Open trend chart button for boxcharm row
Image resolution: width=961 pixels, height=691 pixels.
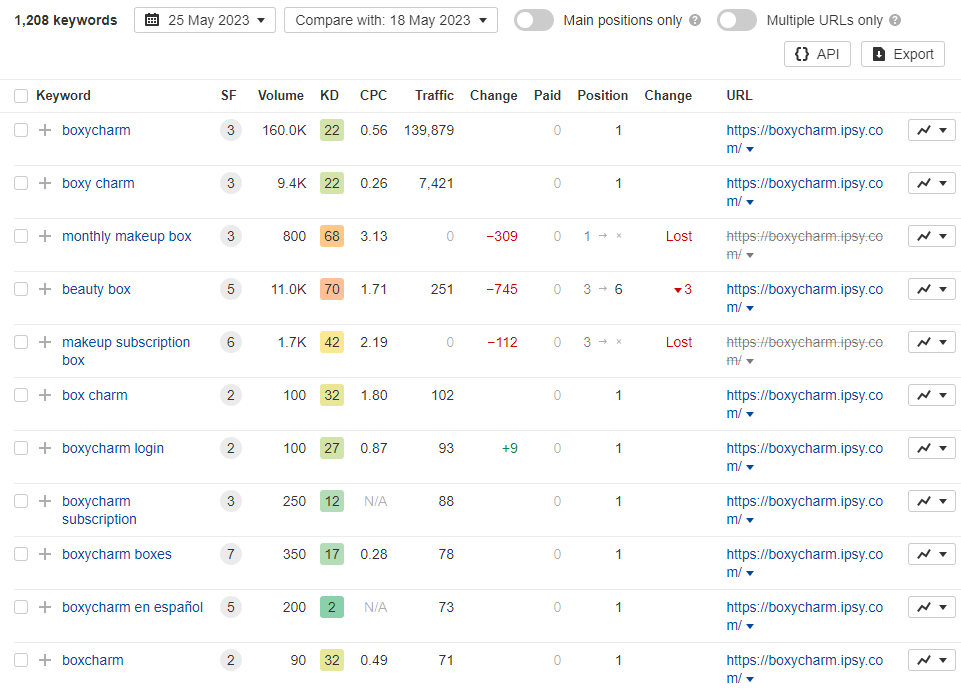(x=932, y=660)
